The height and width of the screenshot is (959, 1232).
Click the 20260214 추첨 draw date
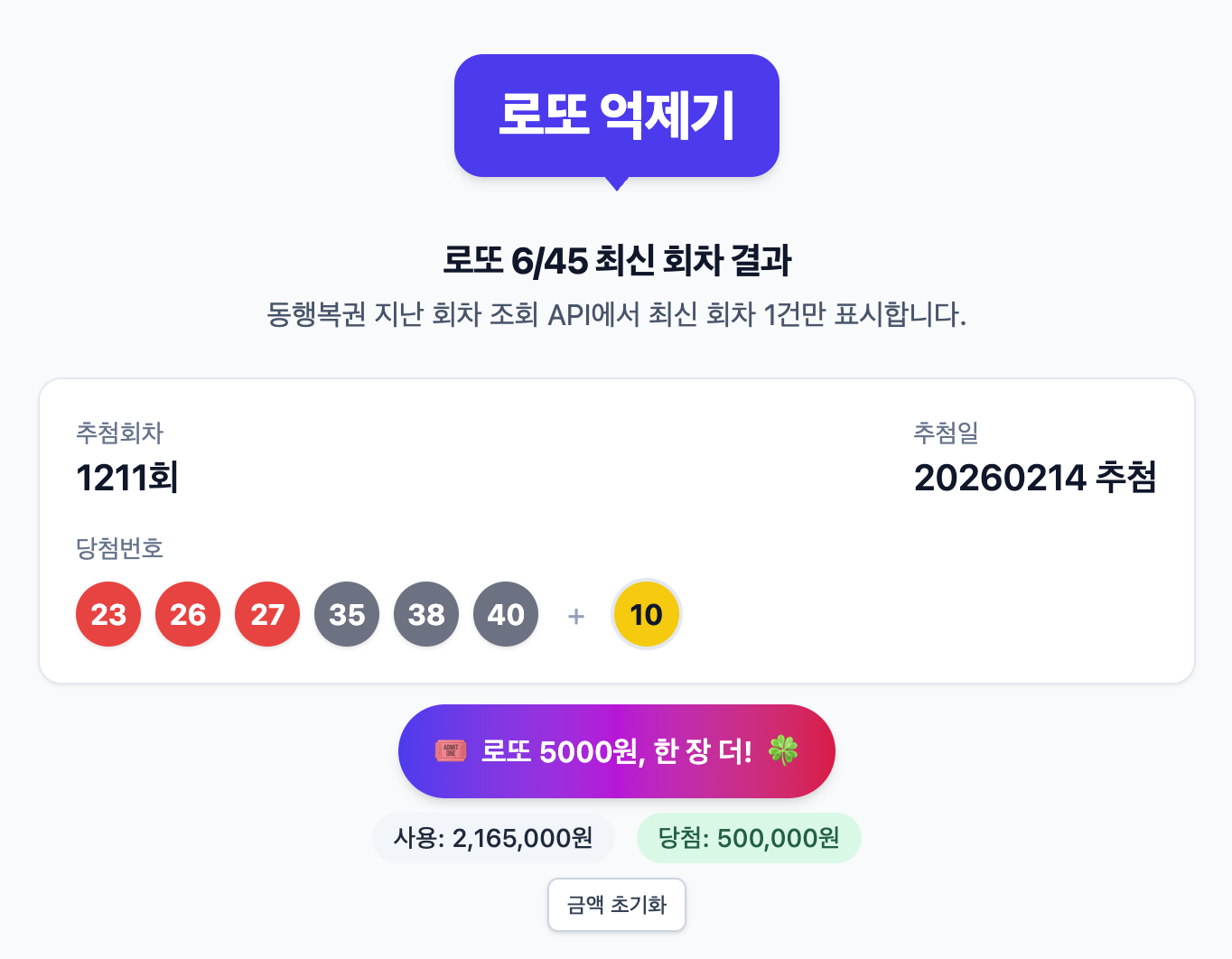[x=1036, y=479]
